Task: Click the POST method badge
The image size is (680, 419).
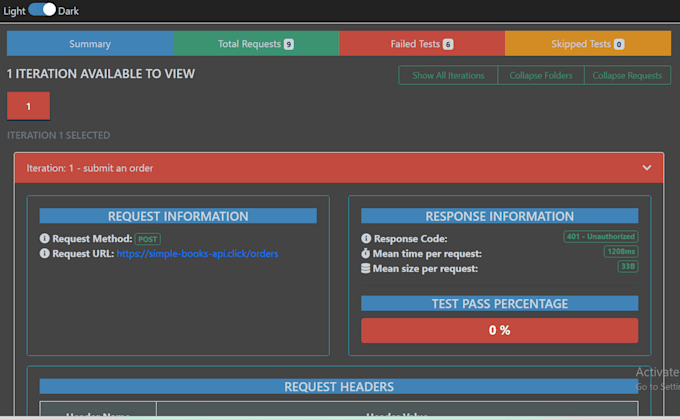Action: pos(147,239)
